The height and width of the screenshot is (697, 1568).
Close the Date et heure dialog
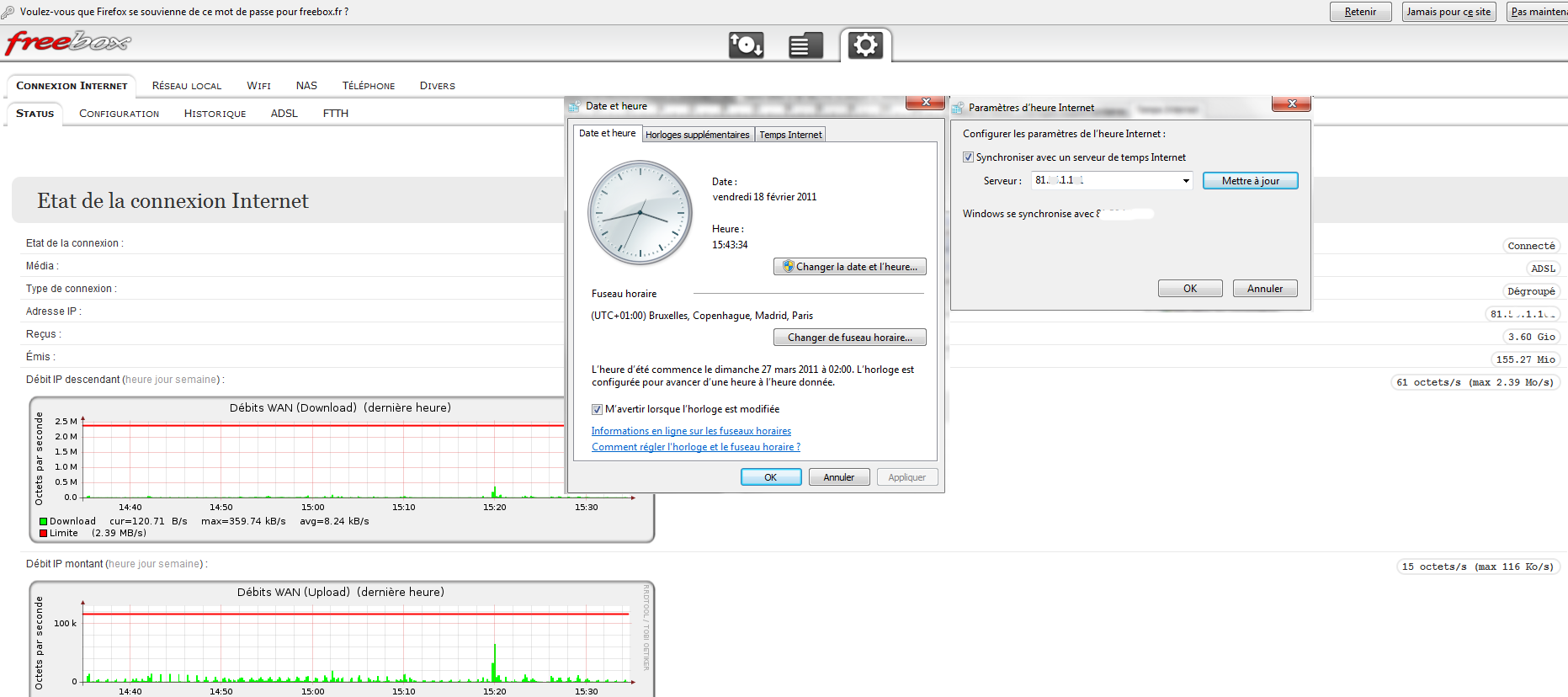coord(925,103)
